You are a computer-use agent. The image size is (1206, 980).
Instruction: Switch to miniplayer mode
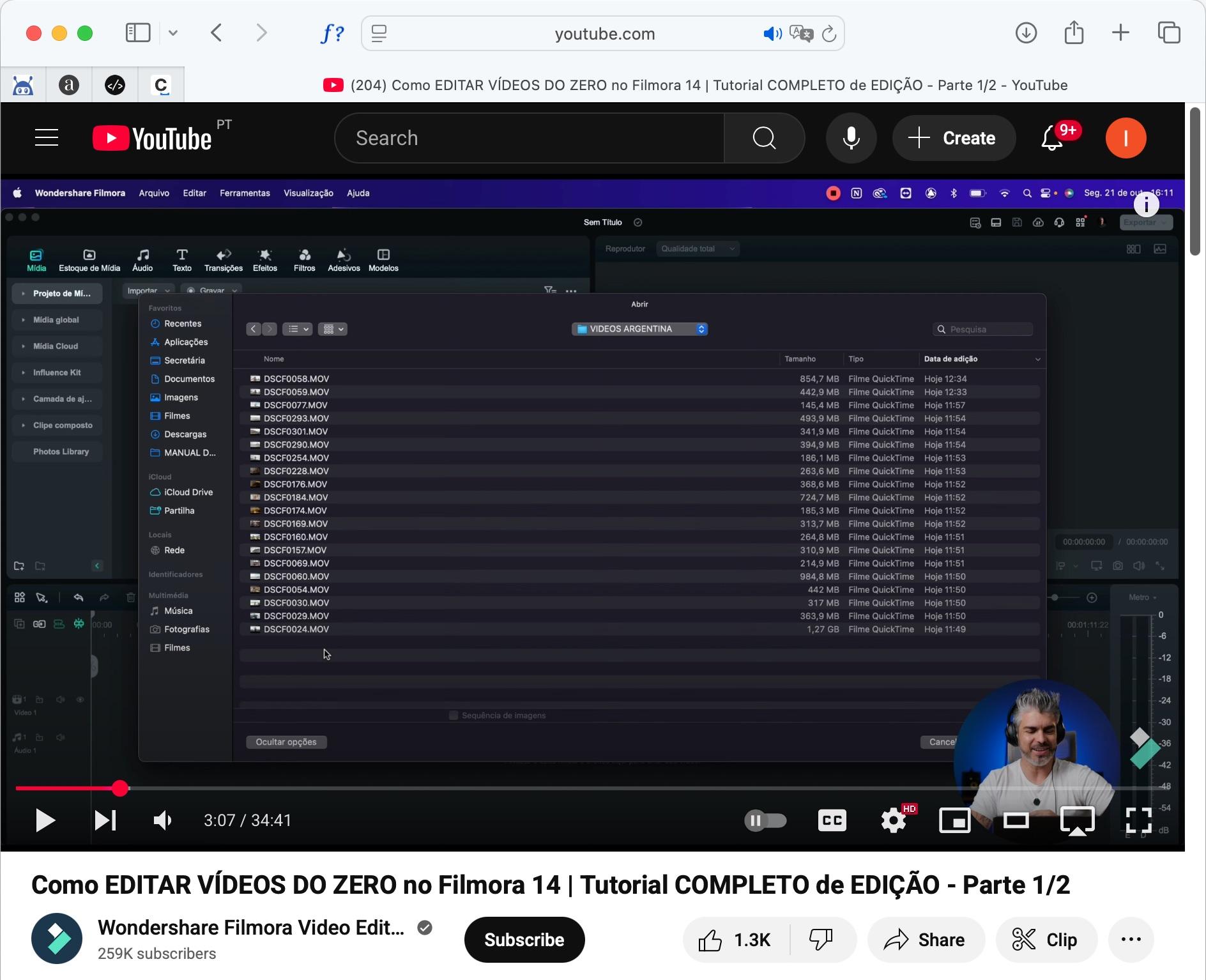tap(954, 820)
